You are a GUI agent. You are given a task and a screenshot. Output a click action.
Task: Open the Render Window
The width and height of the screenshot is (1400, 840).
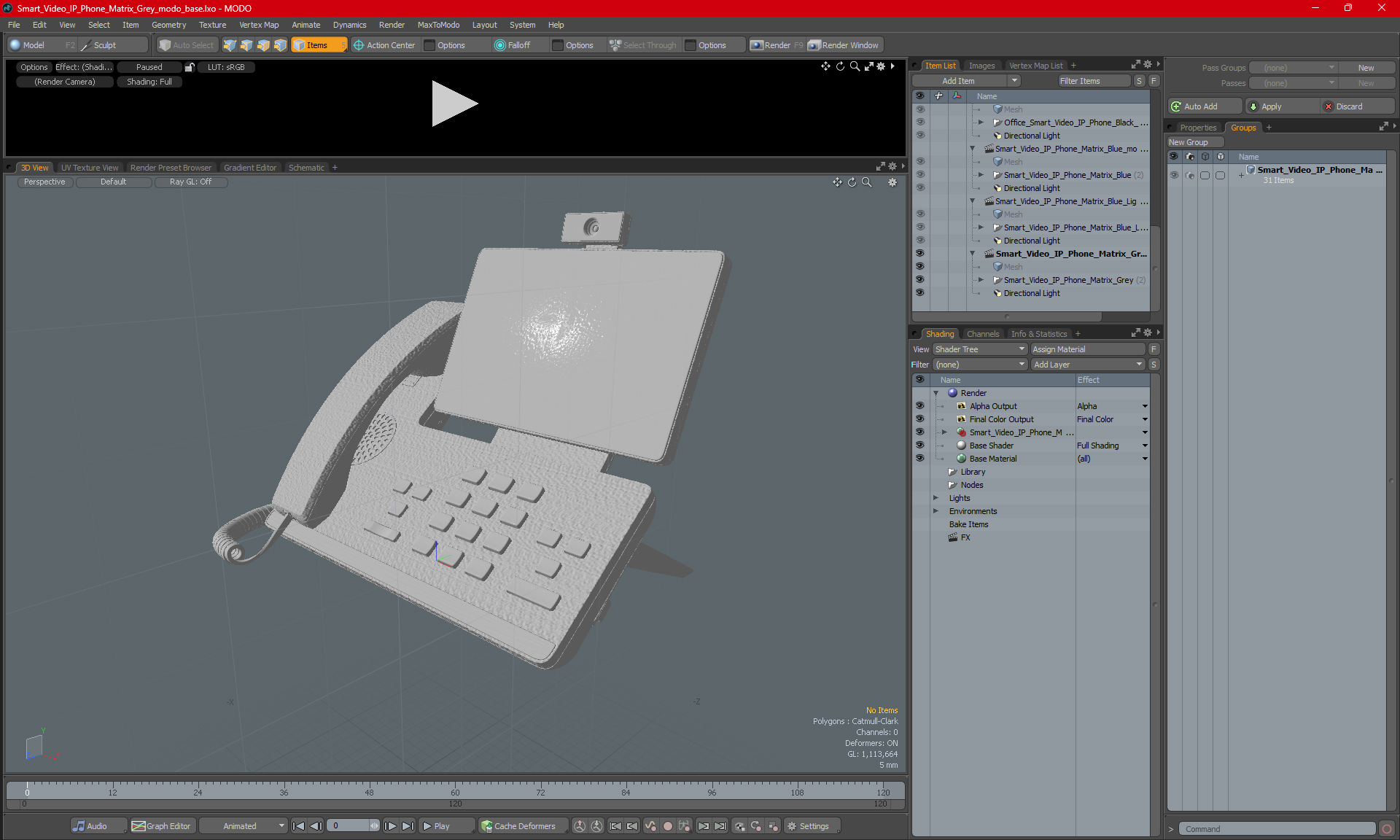[844, 45]
